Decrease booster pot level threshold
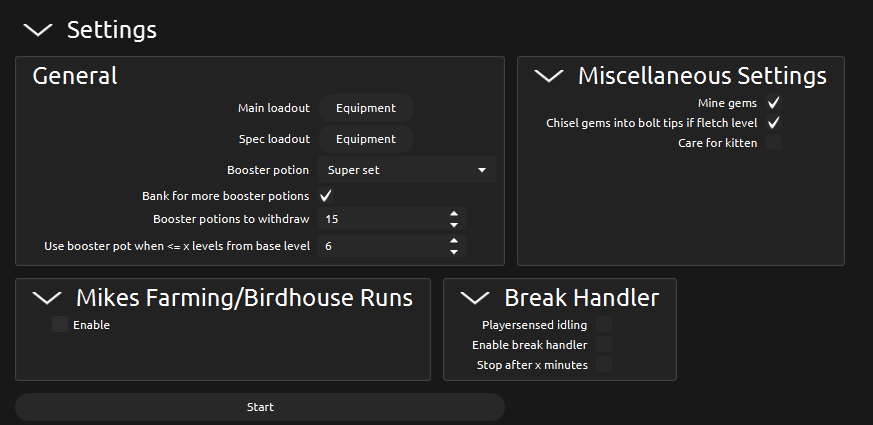 click(454, 250)
